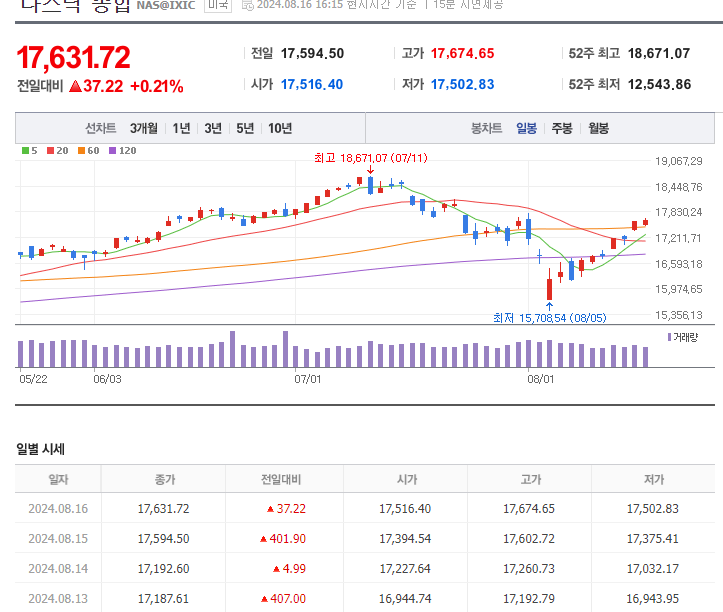Click the 선차트 label

click(101, 128)
